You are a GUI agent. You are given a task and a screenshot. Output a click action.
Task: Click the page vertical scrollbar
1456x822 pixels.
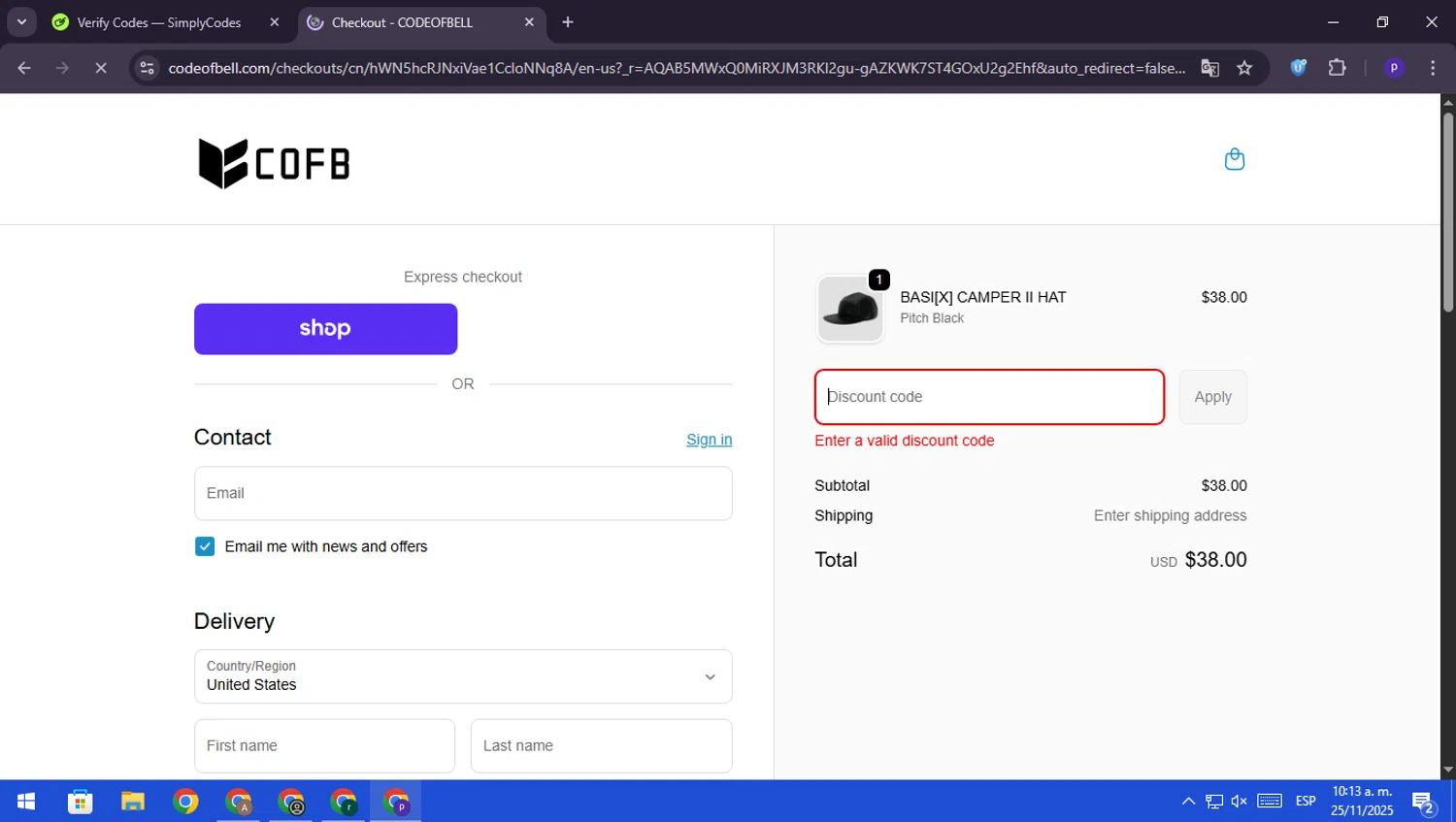coord(1448,214)
